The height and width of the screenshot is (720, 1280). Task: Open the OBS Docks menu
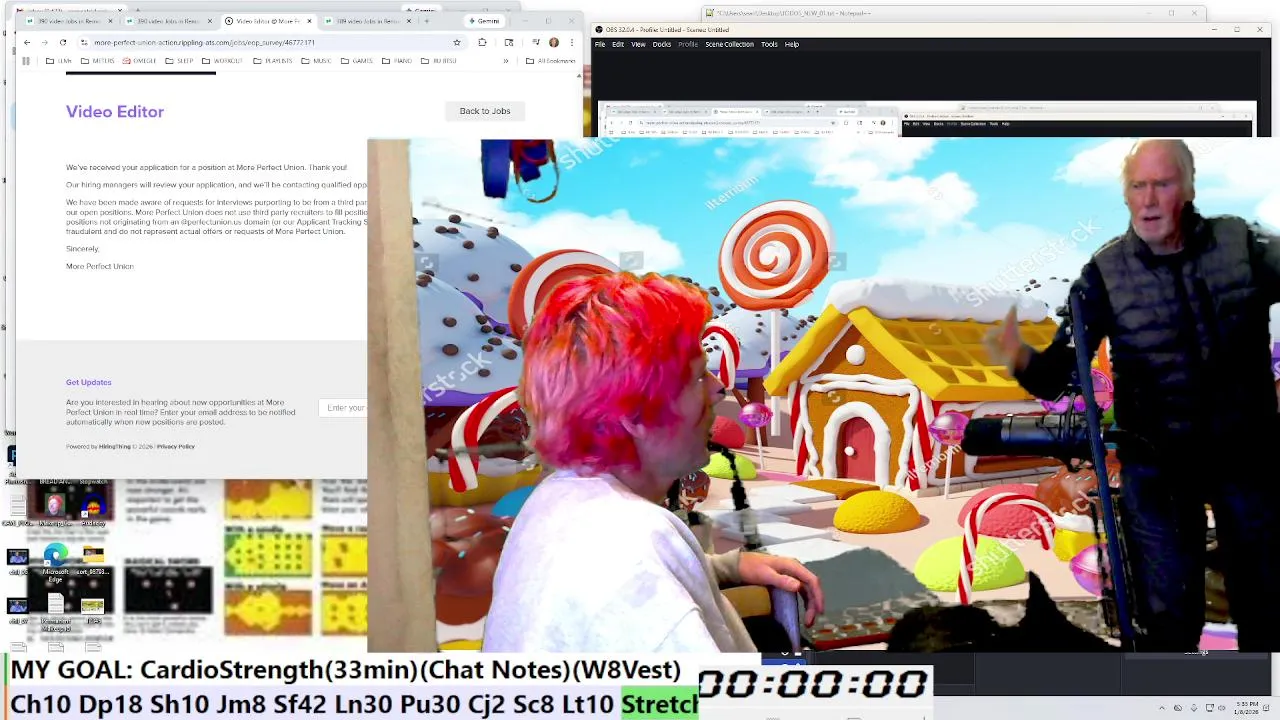coord(662,44)
